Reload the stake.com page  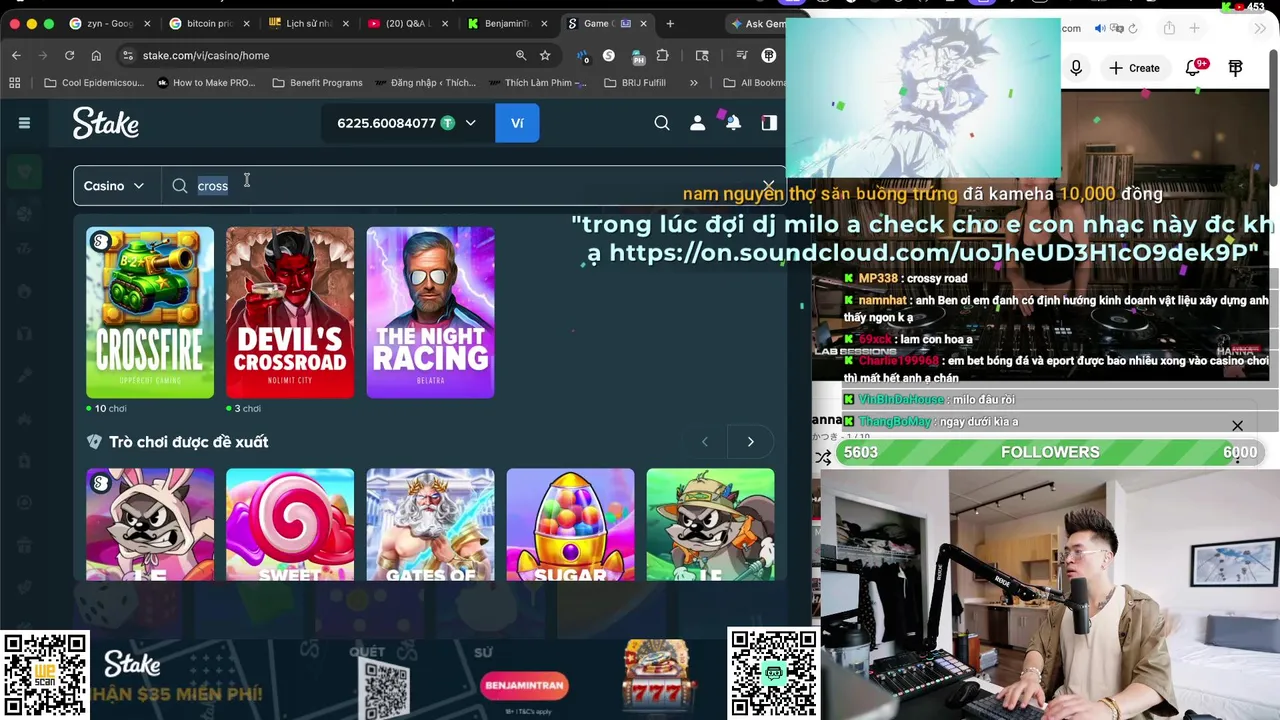point(69,55)
